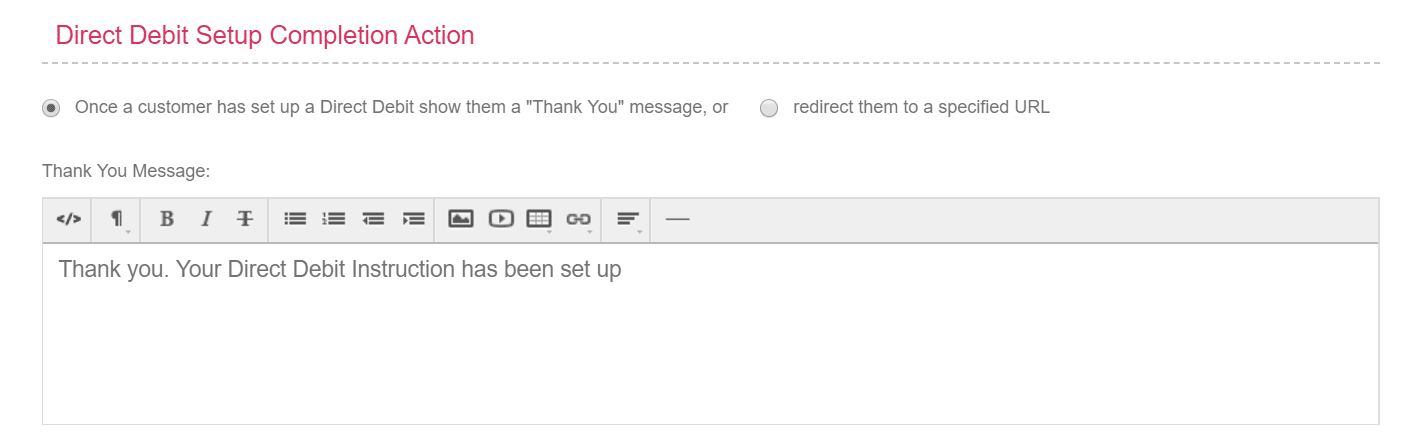Apply italic formatting

click(x=206, y=219)
